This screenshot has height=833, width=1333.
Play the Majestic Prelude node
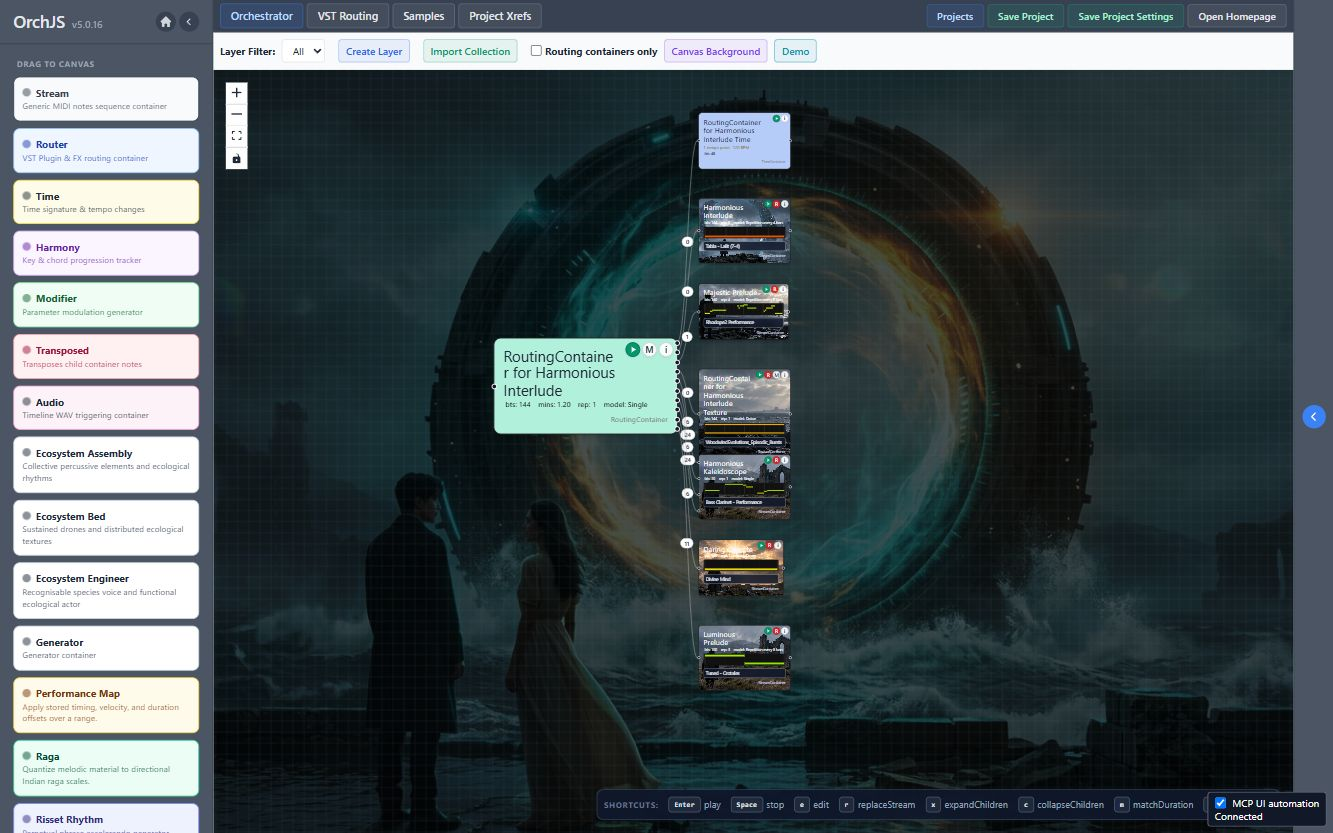[767, 290]
